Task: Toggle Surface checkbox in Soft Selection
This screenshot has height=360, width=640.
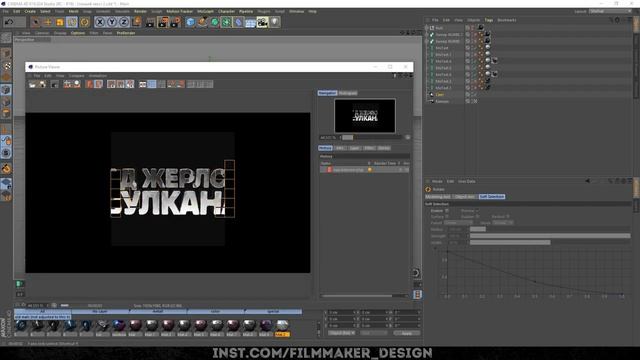Action: coord(447,216)
